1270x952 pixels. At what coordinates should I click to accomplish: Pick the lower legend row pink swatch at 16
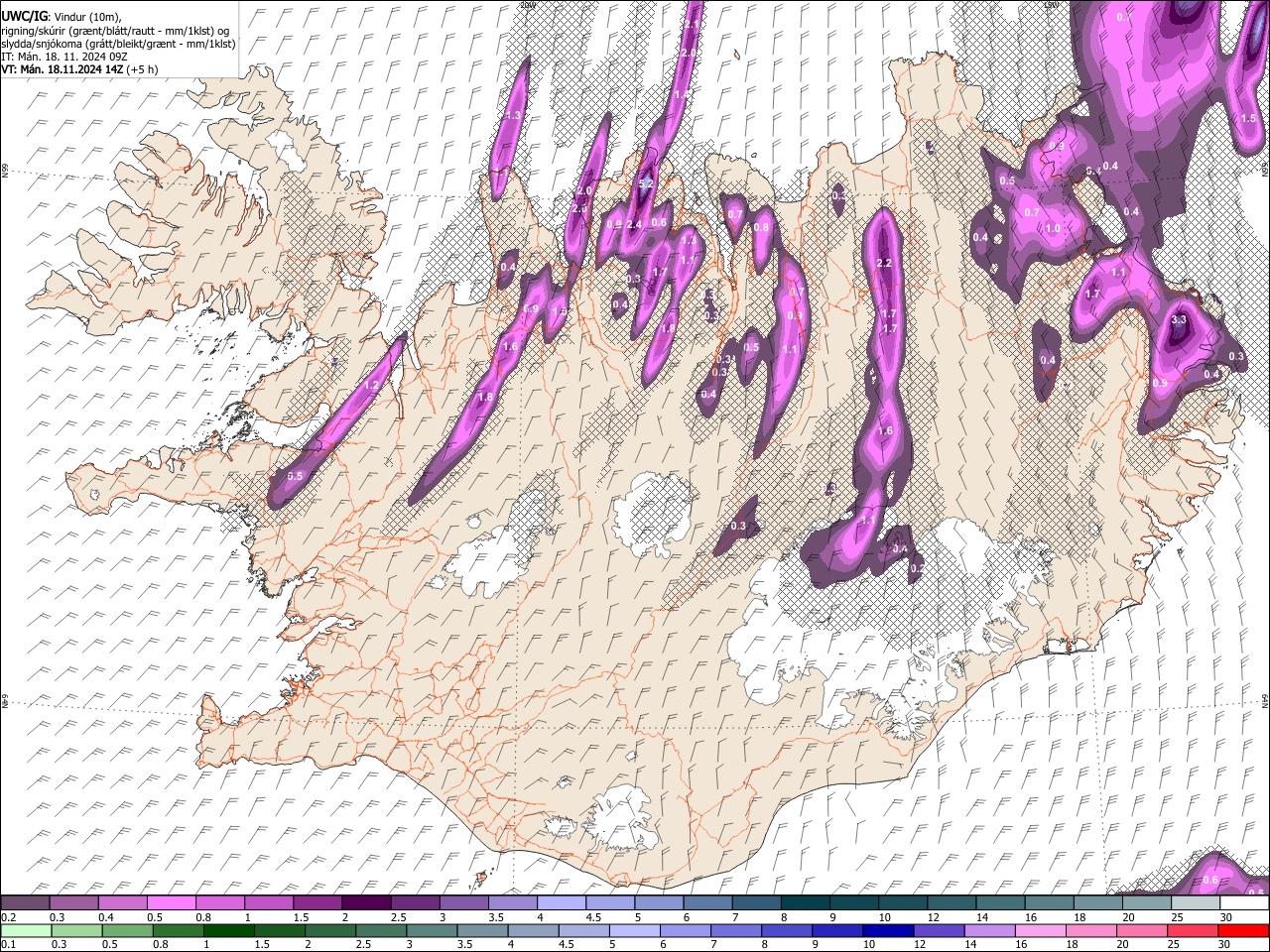1041,930
